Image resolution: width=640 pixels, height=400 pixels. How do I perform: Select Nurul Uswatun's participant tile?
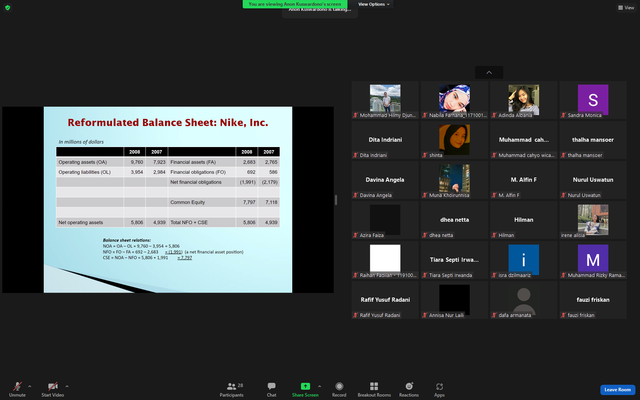coord(593,180)
